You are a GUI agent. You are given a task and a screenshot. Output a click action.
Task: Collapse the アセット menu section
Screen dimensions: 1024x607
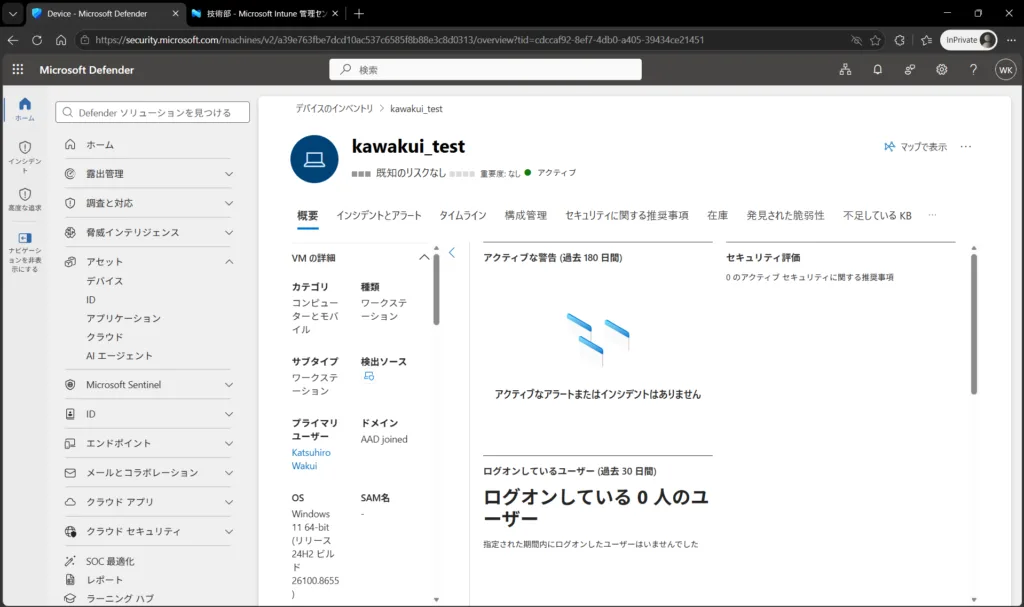(229, 261)
